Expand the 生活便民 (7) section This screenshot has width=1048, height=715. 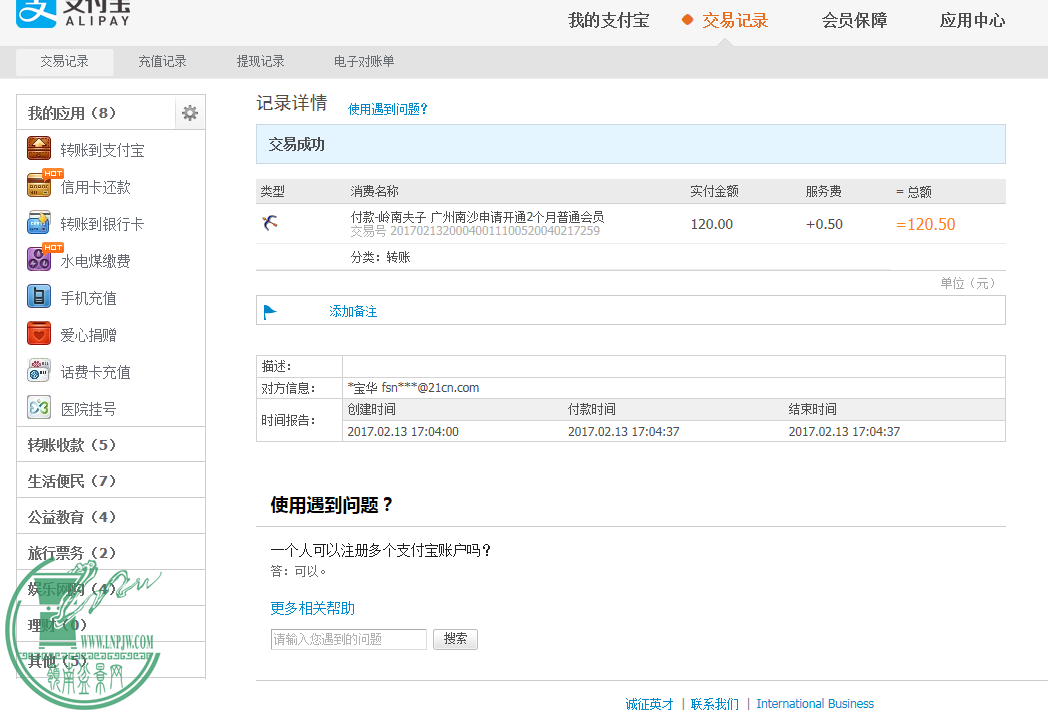point(72,481)
